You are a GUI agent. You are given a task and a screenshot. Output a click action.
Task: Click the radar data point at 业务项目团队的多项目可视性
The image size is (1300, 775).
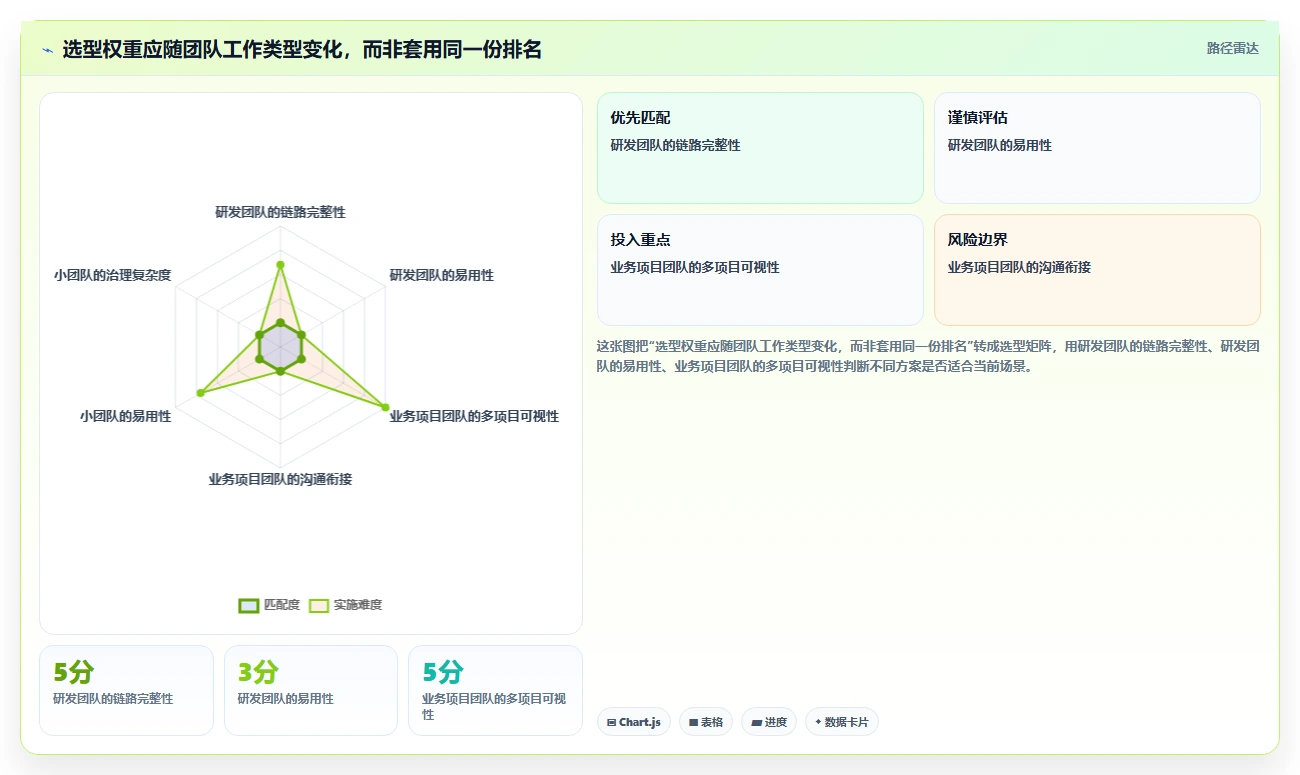[x=385, y=407]
